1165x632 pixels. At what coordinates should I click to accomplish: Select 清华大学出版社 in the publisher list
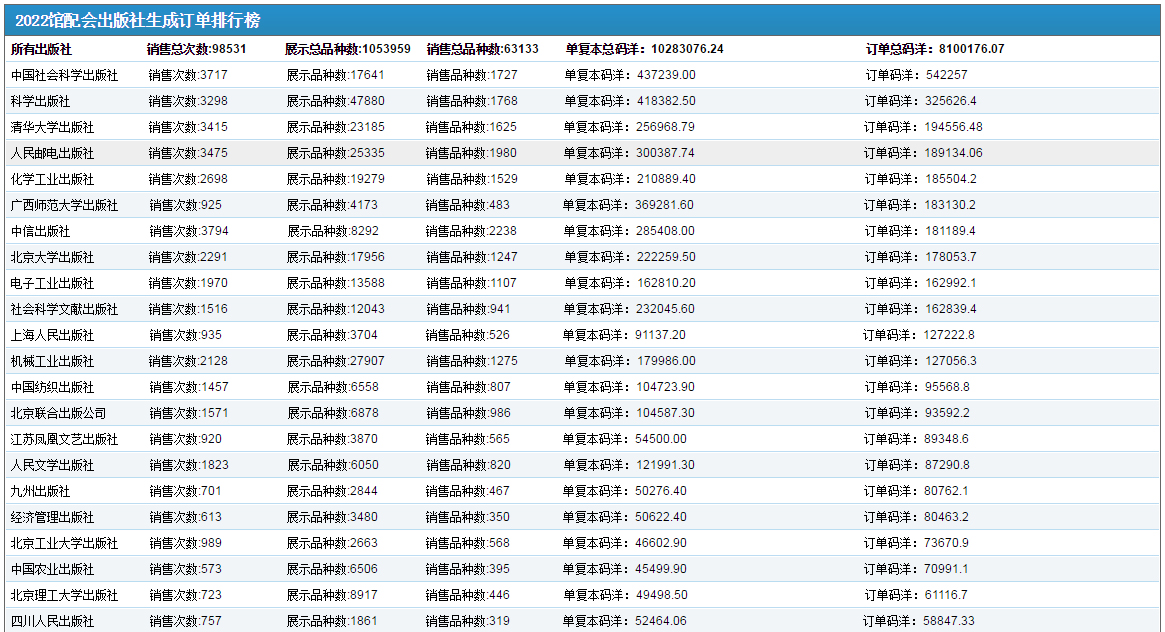point(52,127)
